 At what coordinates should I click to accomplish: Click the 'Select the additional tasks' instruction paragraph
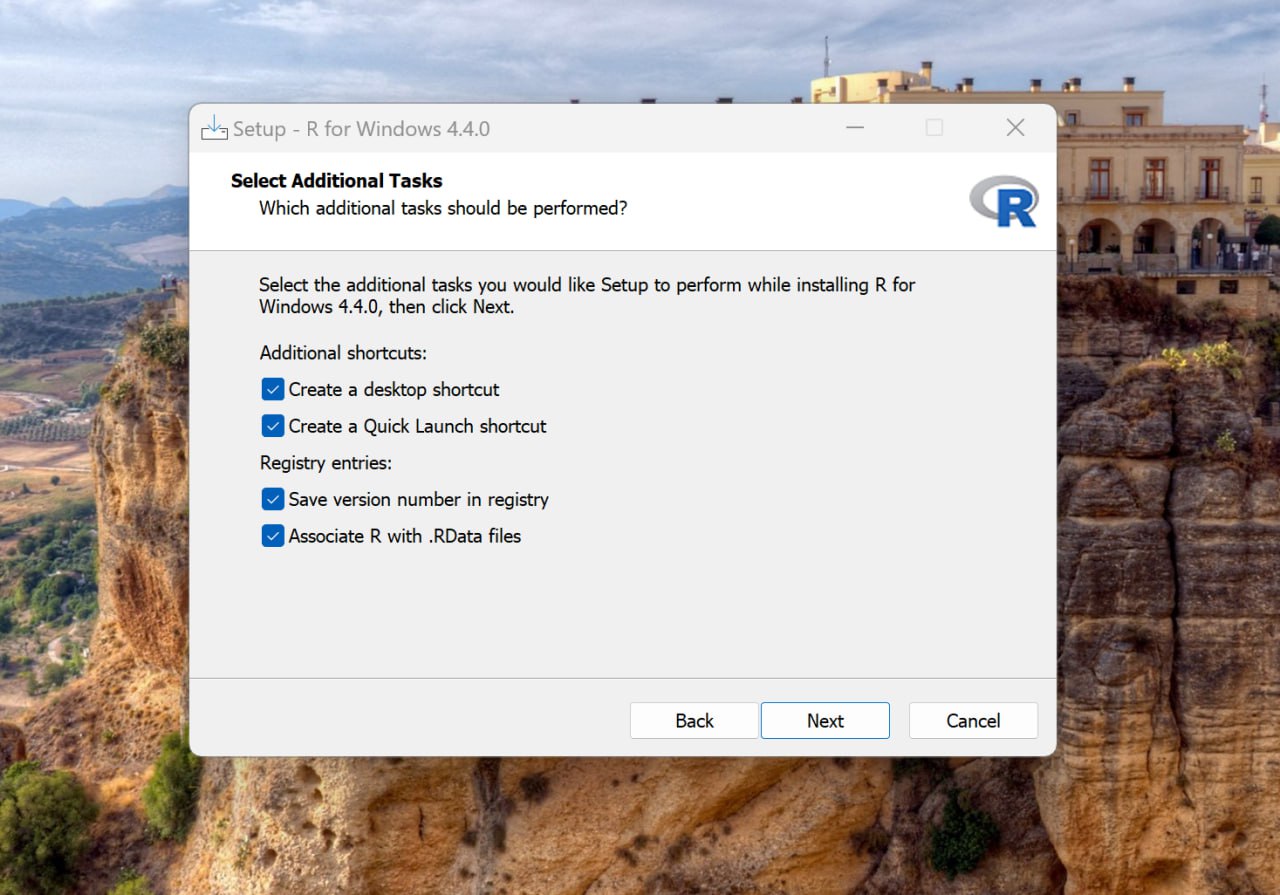point(587,296)
